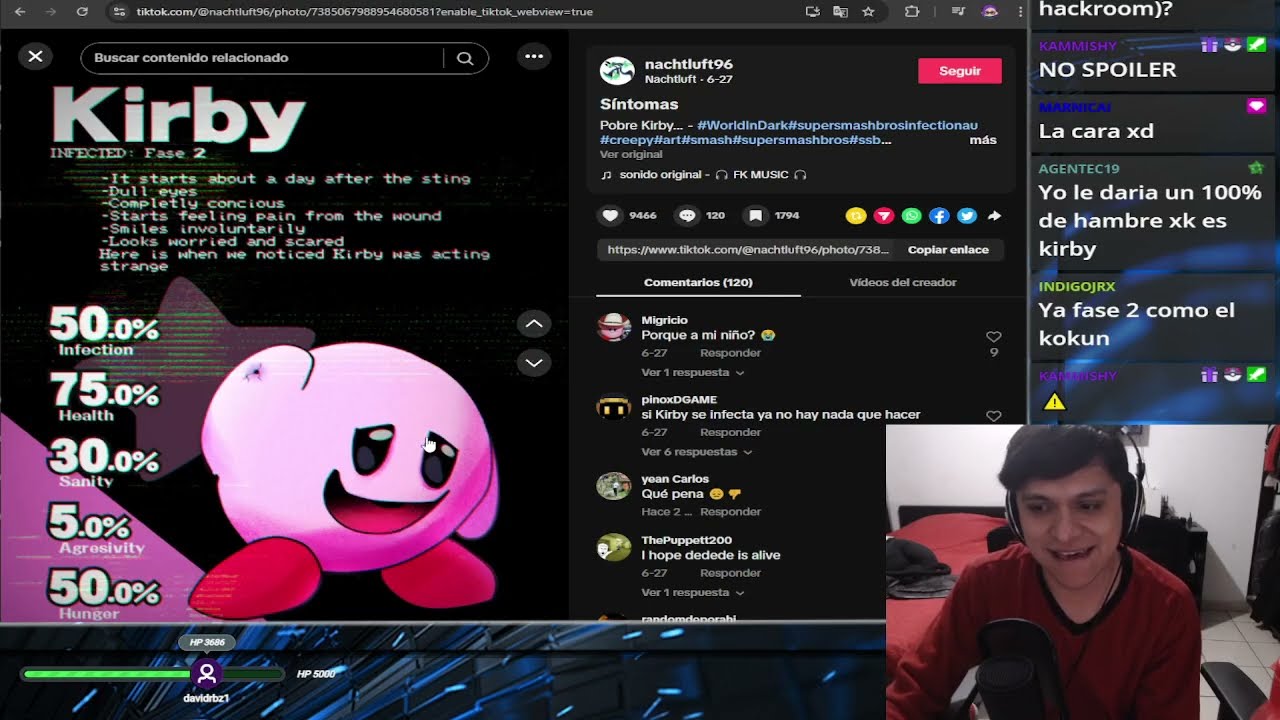Viewport: 1280px width, 720px height.
Task: Open nachtluft96's profile avatar
Action: (616, 71)
